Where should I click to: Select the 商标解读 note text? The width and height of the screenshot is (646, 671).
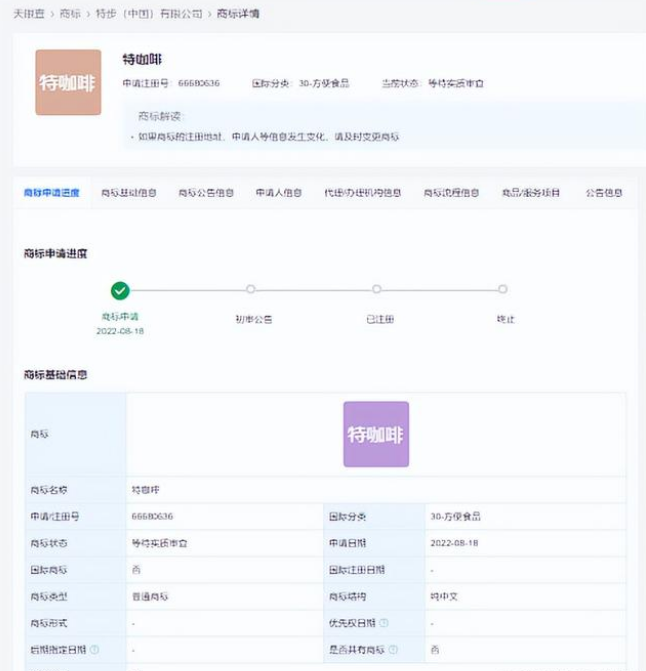click(x=269, y=137)
